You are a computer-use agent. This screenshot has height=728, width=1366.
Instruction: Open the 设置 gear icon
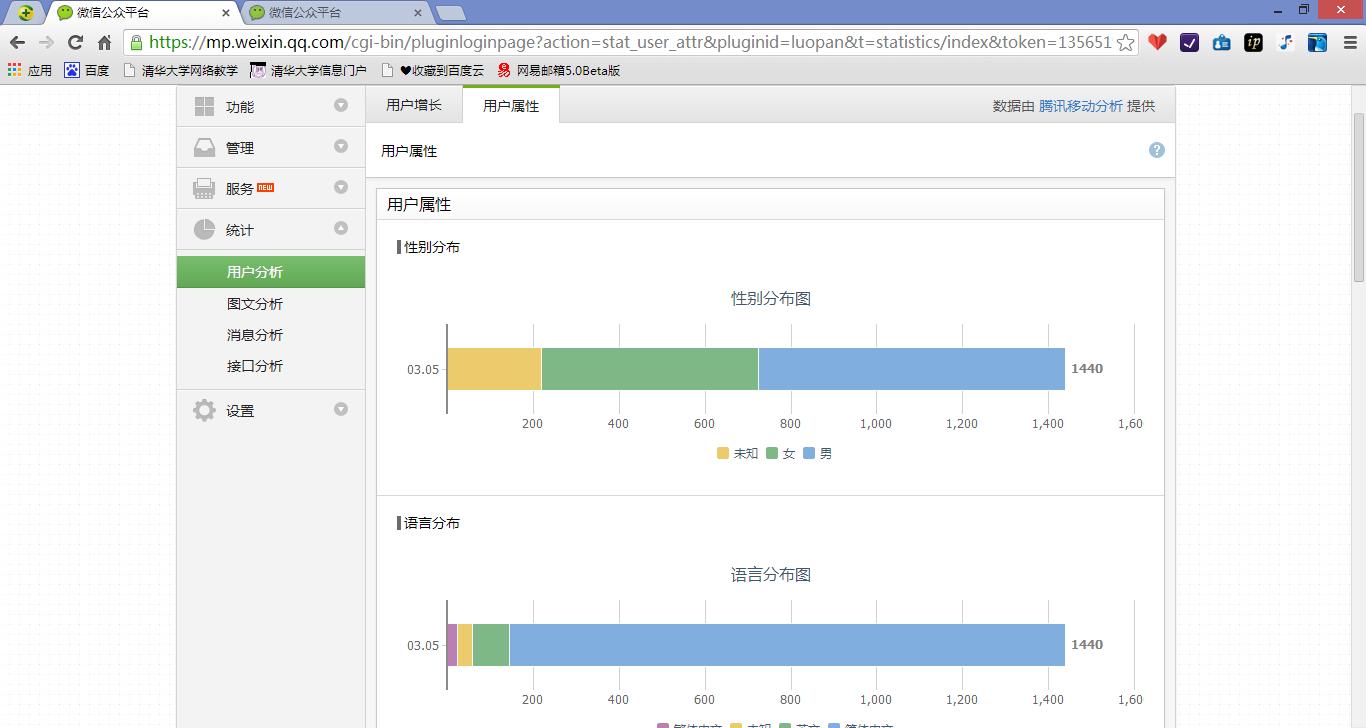click(203, 409)
